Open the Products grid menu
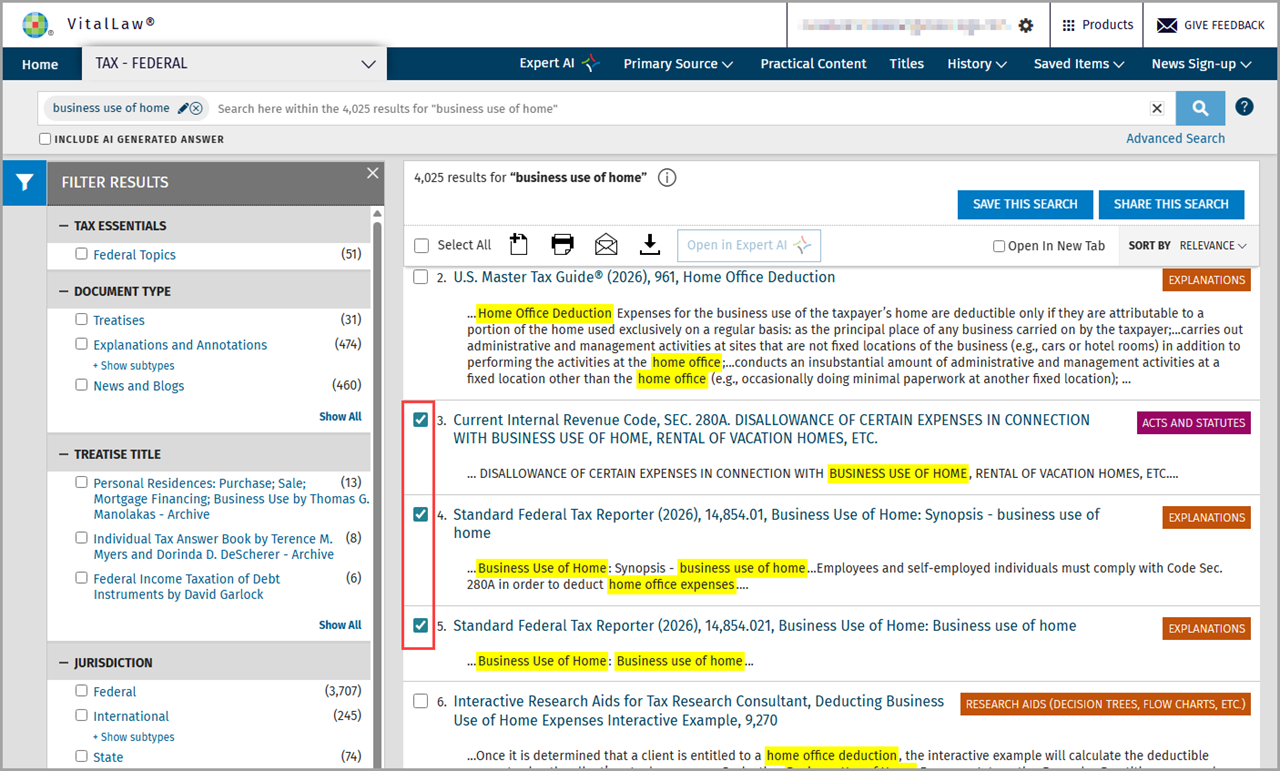 1097,25
